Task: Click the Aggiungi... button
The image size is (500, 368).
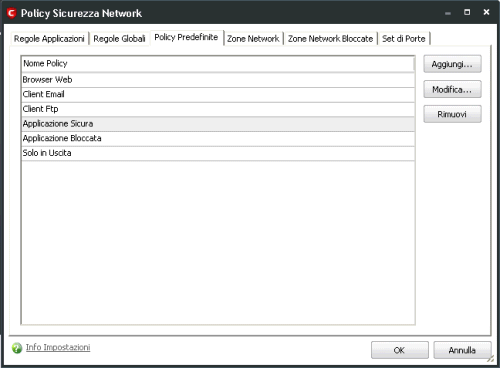Action: [x=452, y=64]
